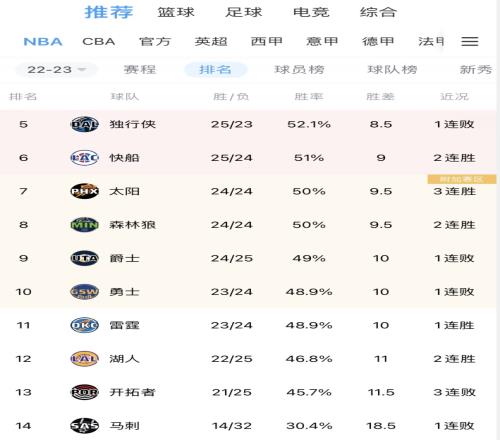Select the 意甲 league tab

point(322,42)
